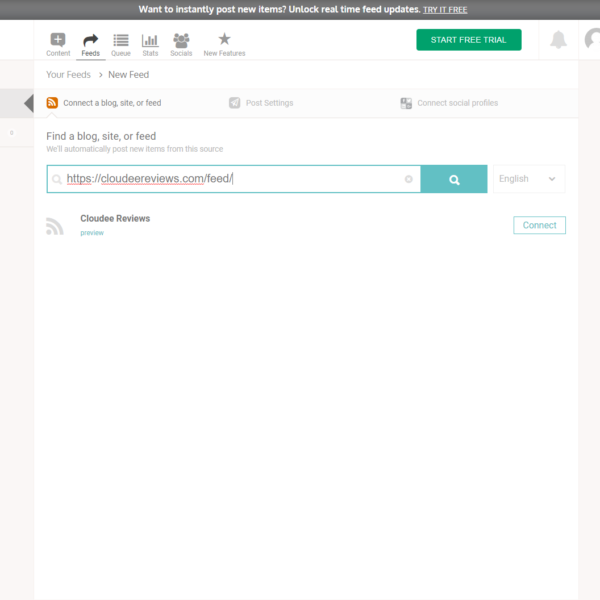Image resolution: width=600 pixels, height=600 pixels.
Task: Click the magnifier icon inside the URL field
Action: point(57,179)
